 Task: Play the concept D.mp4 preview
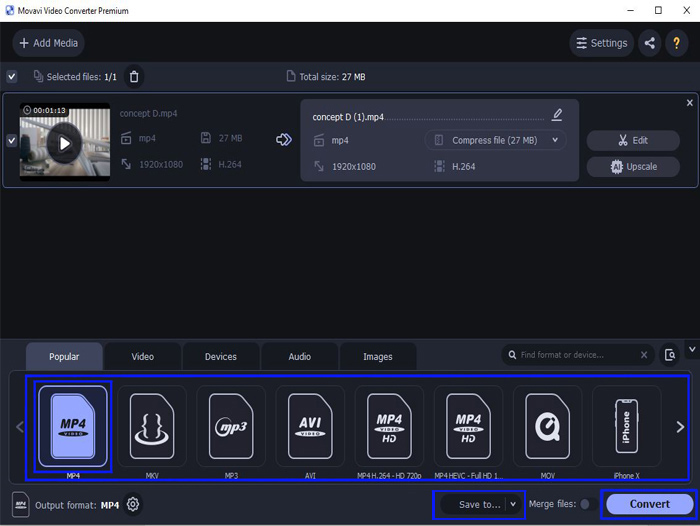[65, 143]
